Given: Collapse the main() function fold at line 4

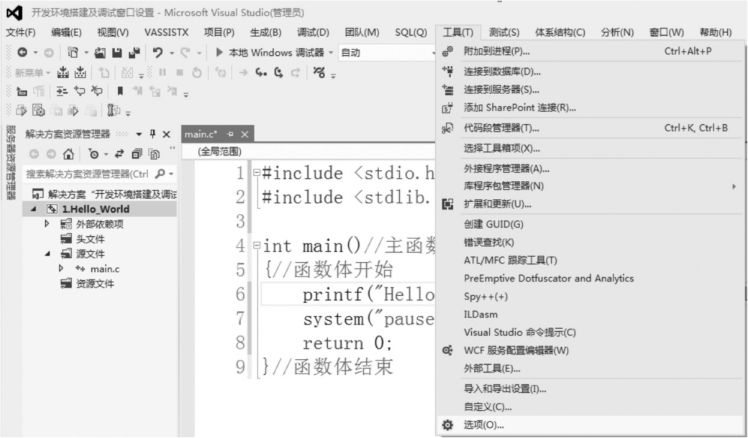Looking at the screenshot, I should [256, 246].
